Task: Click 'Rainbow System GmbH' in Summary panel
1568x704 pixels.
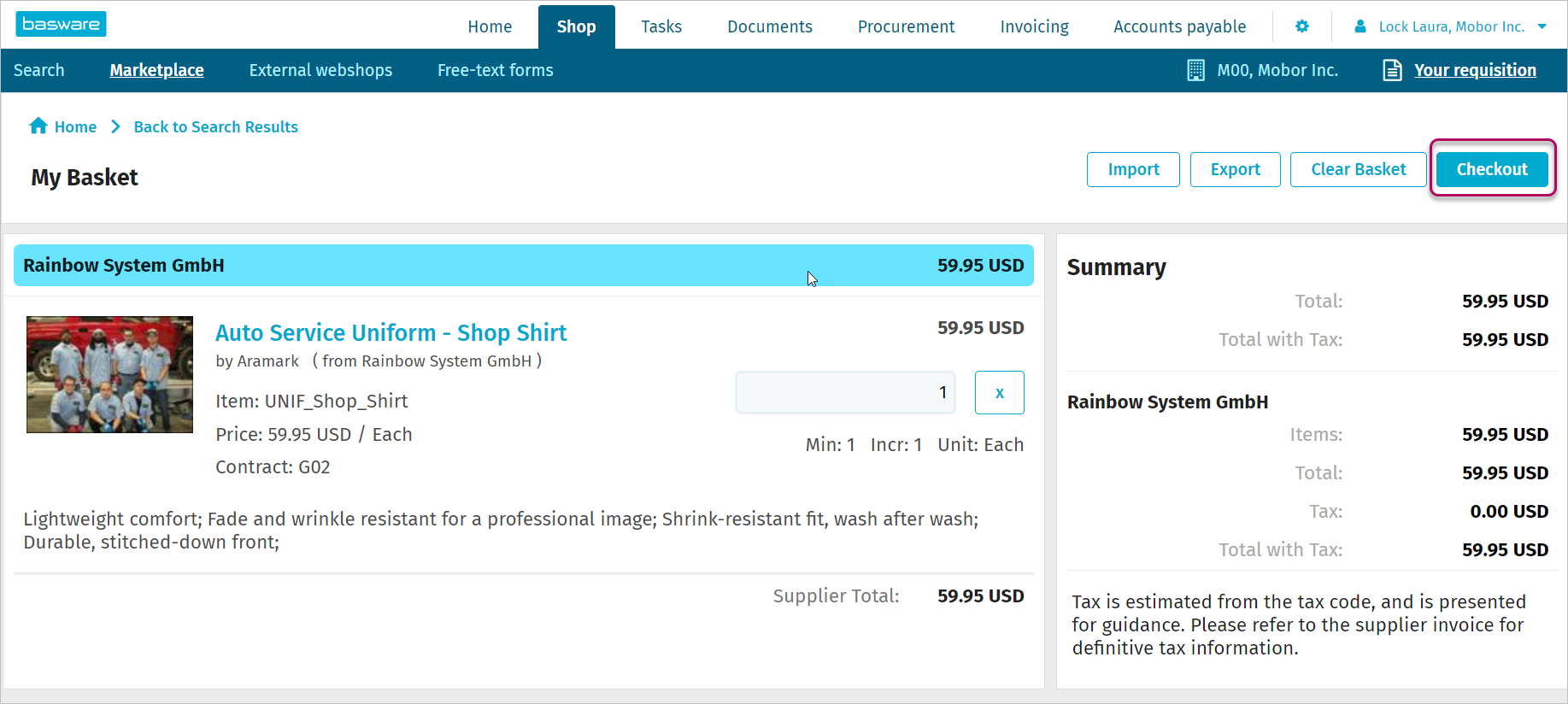Action: click(1168, 402)
